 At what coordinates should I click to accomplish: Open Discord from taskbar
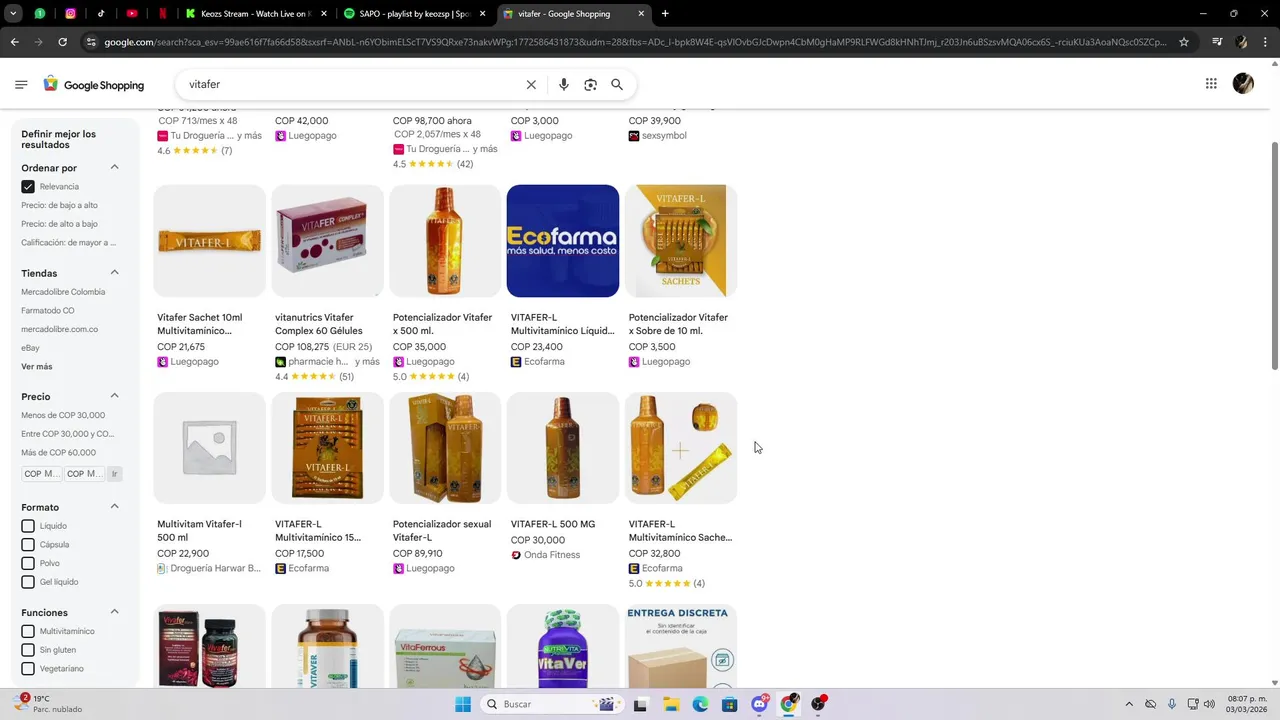760,704
